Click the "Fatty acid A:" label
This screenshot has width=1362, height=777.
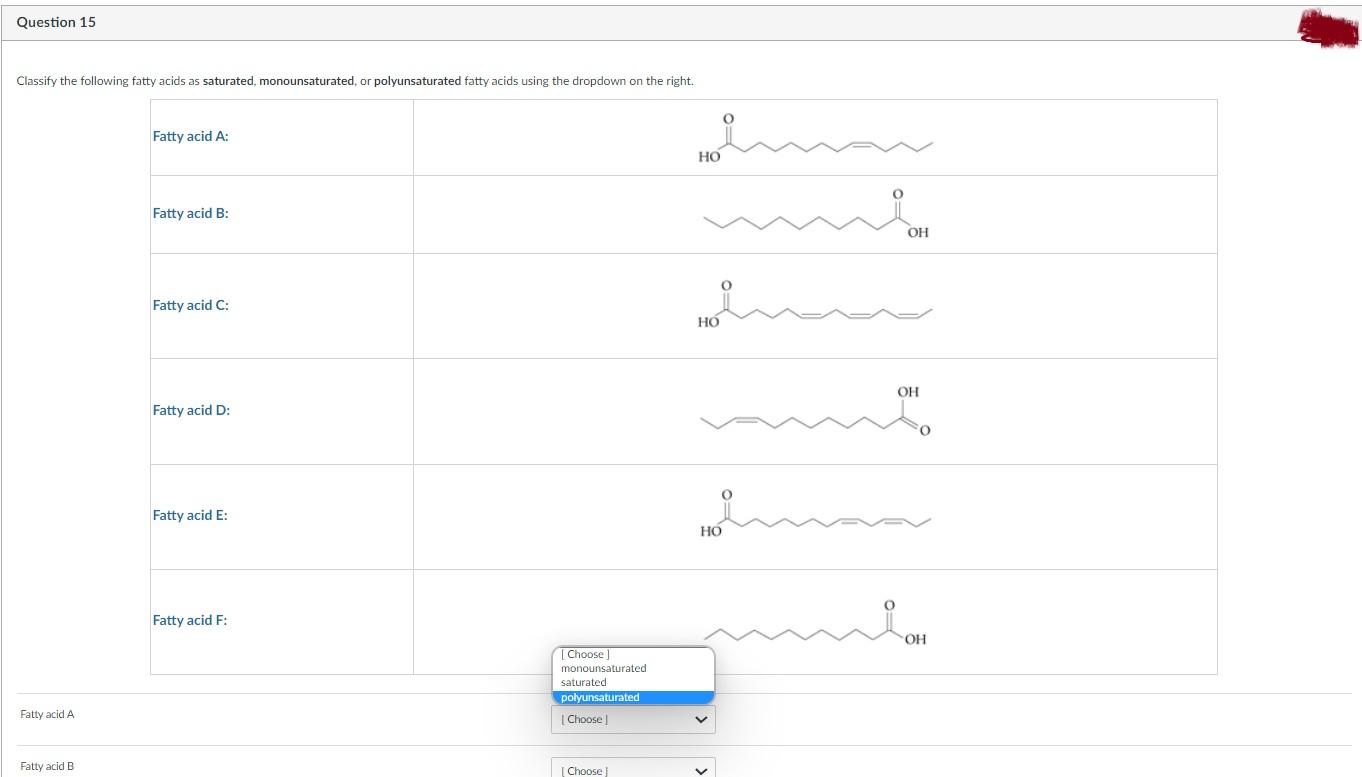[191, 136]
